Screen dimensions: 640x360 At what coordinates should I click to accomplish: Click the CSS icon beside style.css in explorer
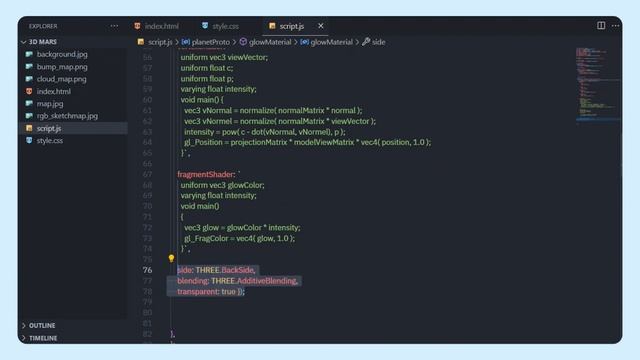[29, 140]
